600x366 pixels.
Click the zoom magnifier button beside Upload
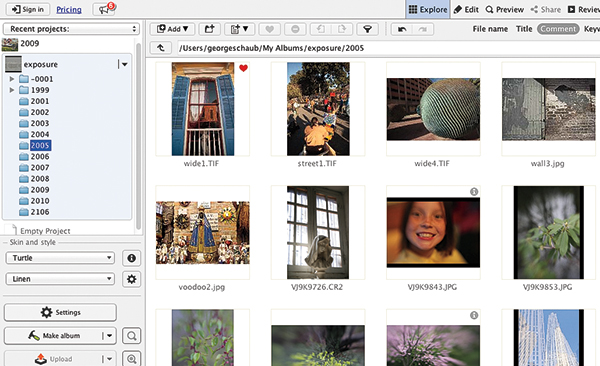132,359
